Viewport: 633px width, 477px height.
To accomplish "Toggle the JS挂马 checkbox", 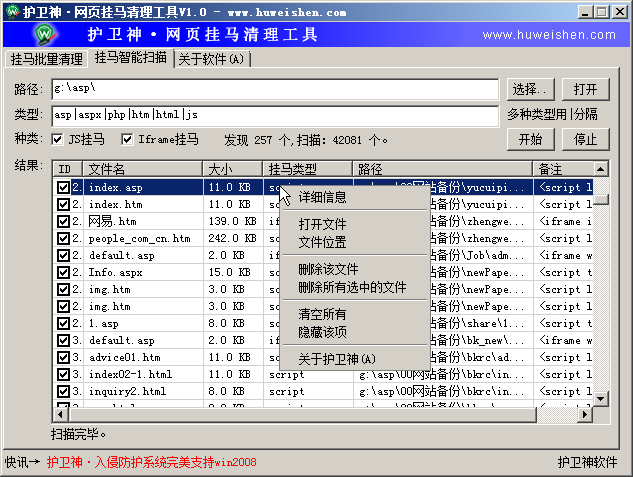I will point(57,140).
